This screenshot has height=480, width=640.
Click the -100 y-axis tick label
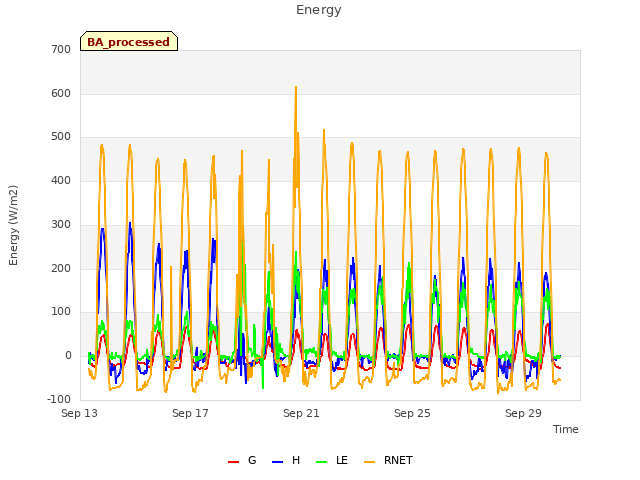pos(59,399)
